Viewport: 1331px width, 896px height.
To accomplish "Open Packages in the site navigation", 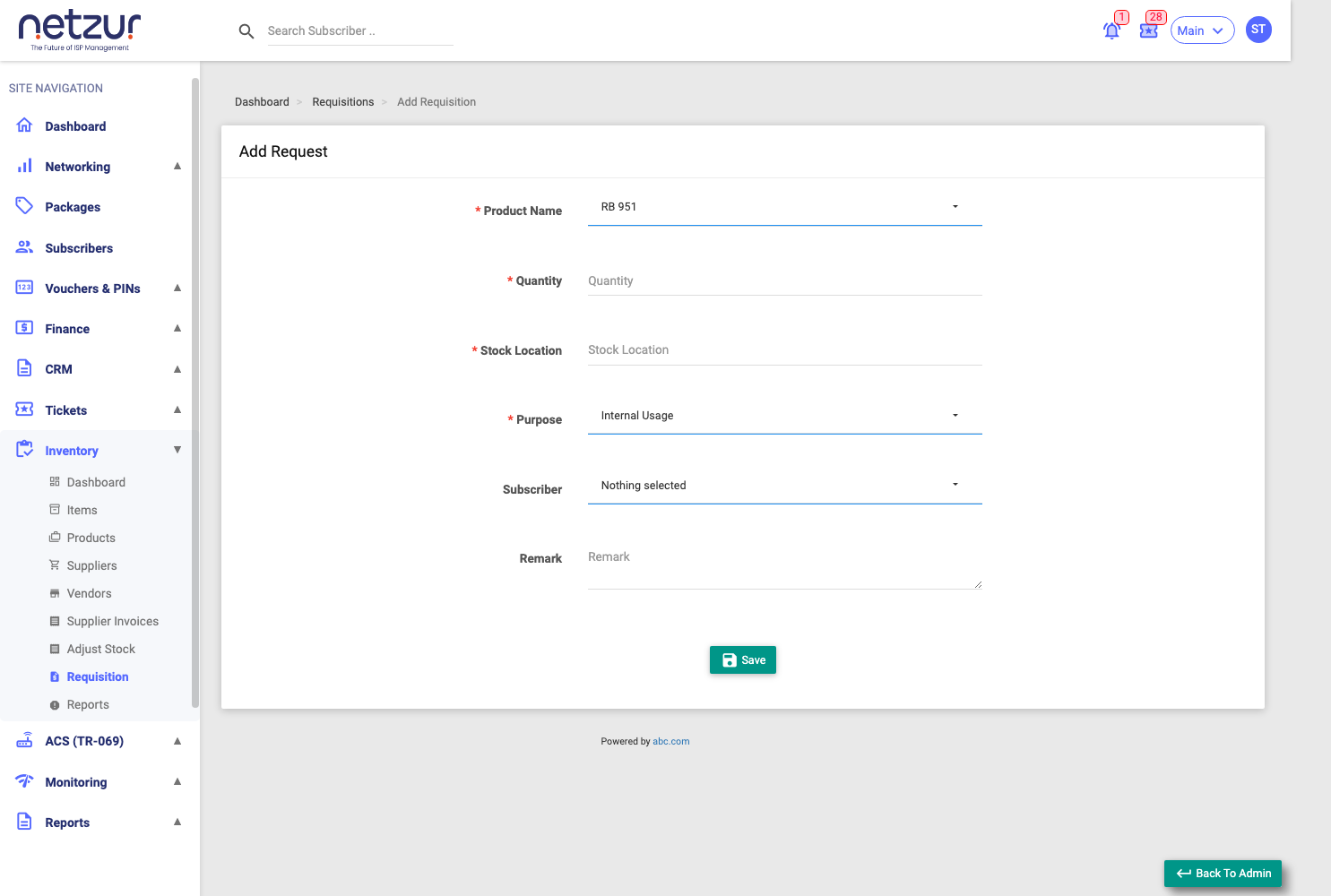I will pos(73,207).
